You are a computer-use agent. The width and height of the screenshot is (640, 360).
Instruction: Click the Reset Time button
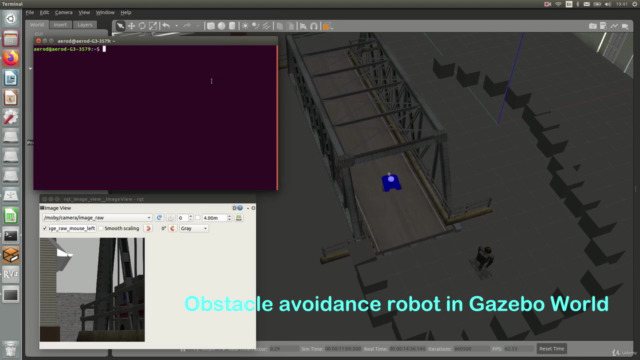(551, 349)
